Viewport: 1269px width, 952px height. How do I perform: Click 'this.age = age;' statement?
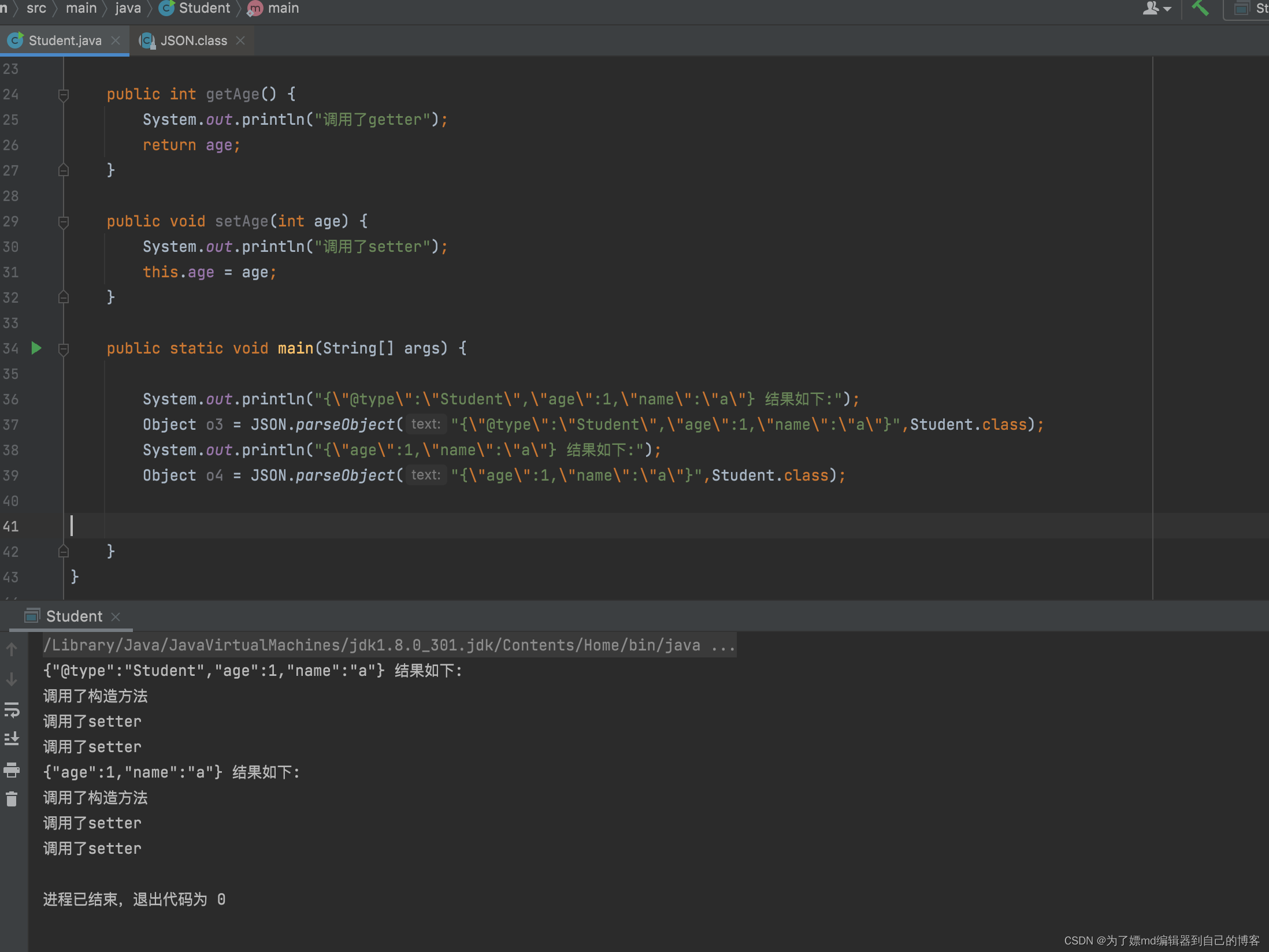(210, 272)
